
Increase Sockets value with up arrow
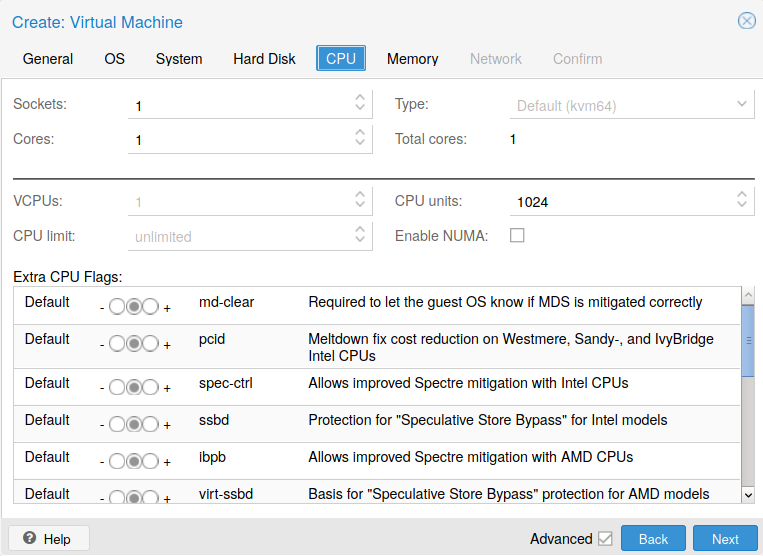pos(360,98)
